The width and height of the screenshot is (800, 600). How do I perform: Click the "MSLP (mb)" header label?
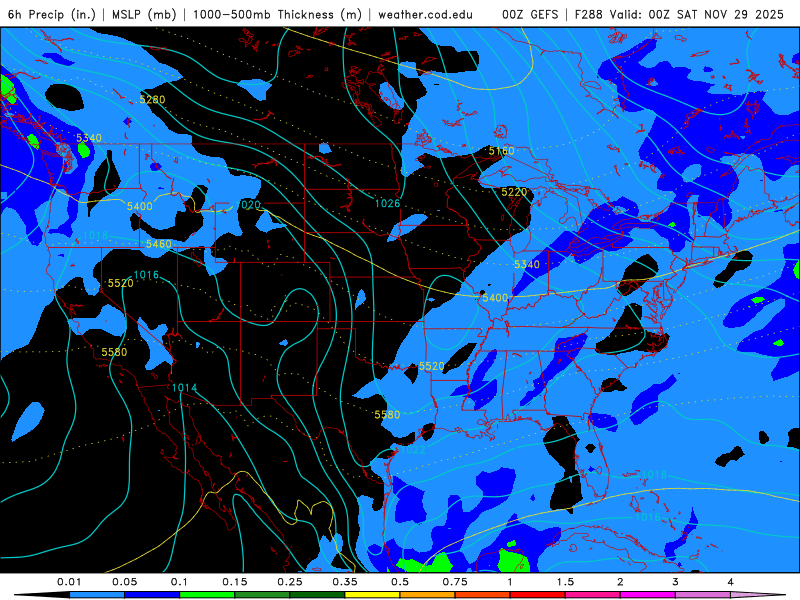click(x=144, y=14)
